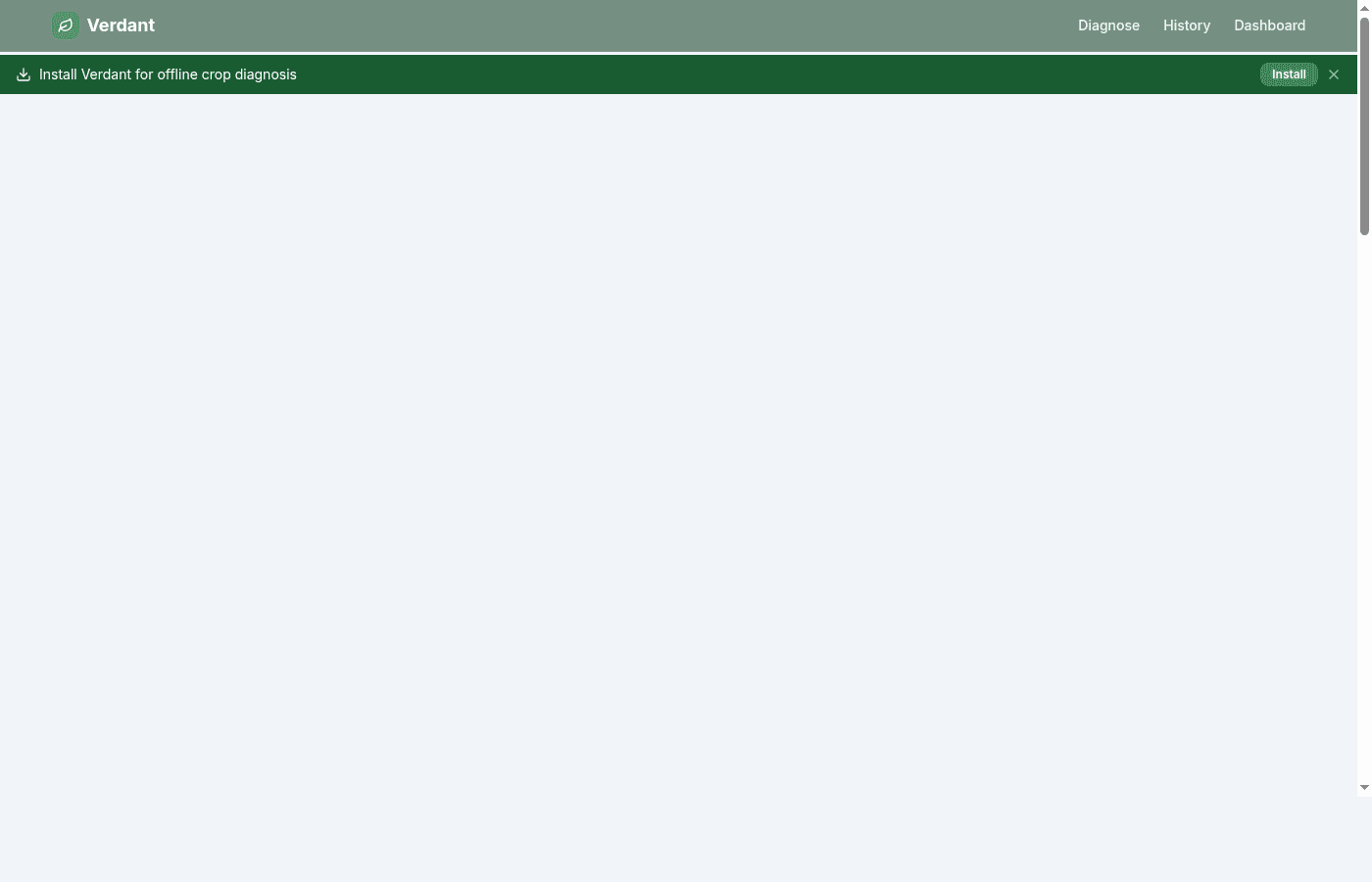The height and width of the screenshot is (882, 1372).
Task: Click the Verdant brand name text
Action: coord(121,25)
